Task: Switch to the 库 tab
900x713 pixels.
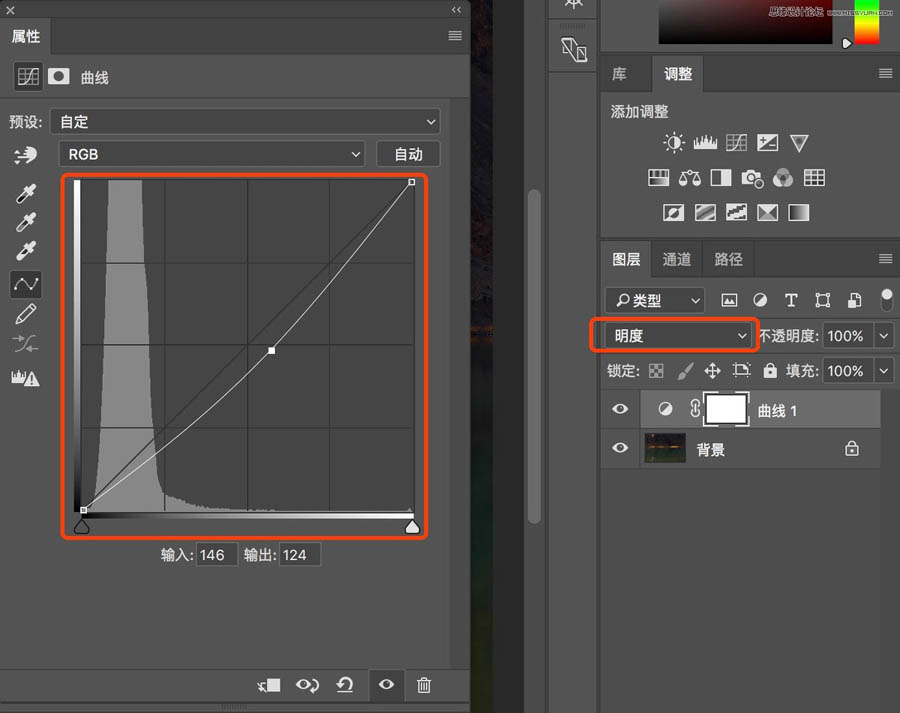Action: click(619, 73)
